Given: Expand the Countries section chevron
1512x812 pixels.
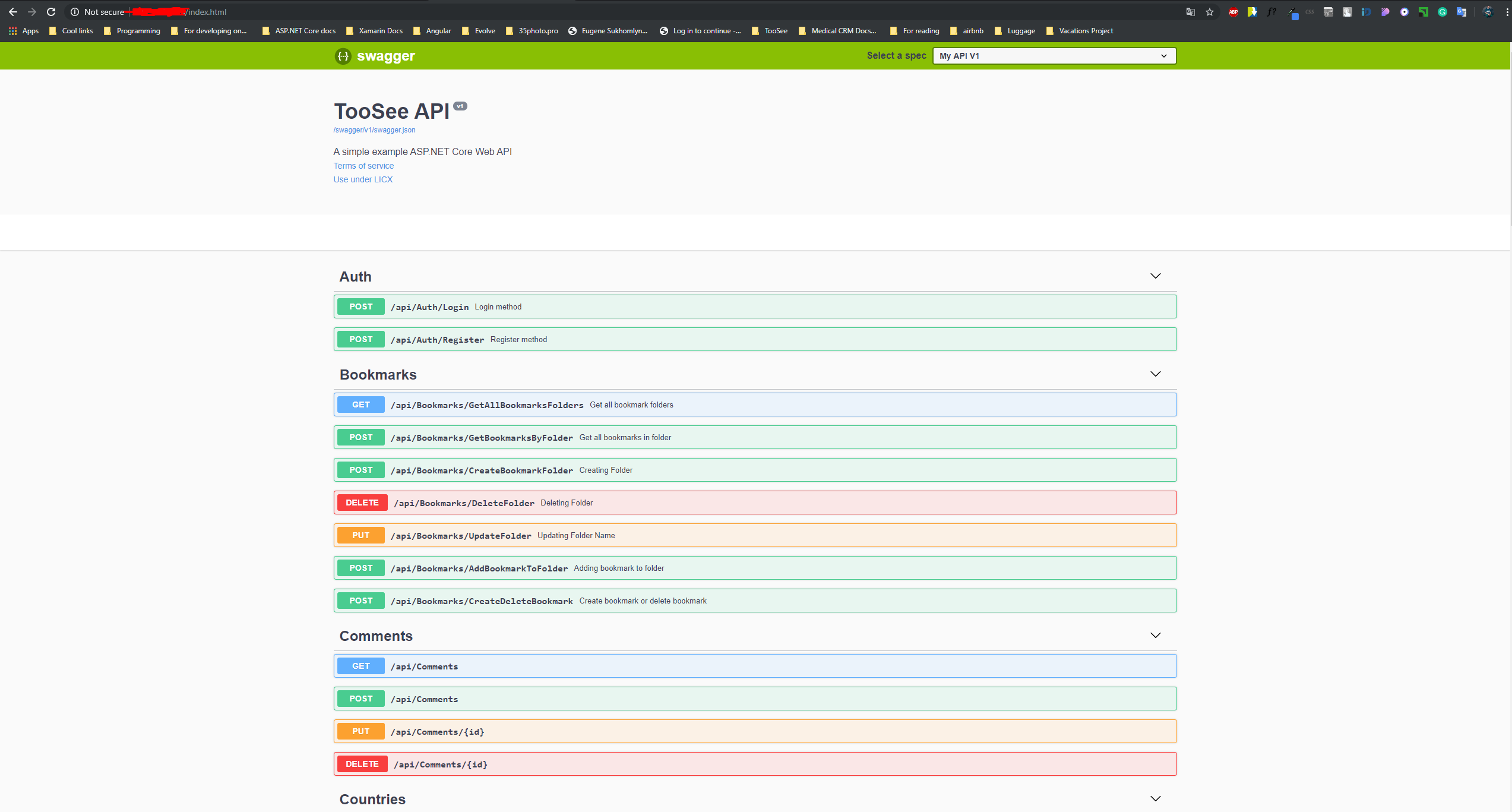Looking at the screenshot, I should [x=1155, y=799].
